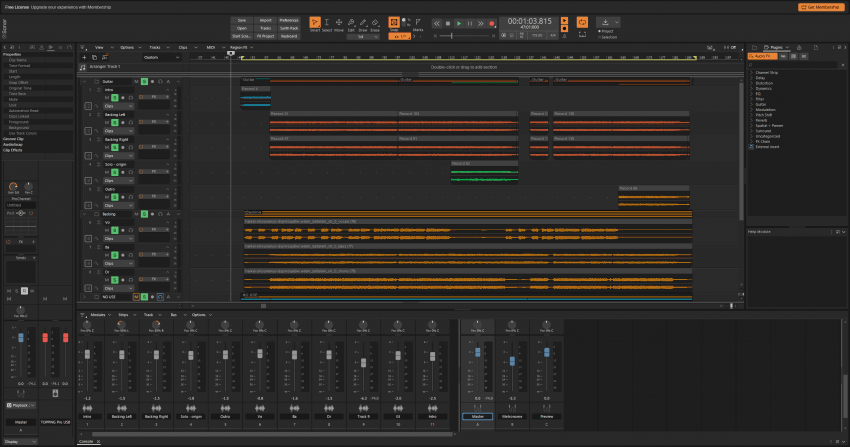The image size is (850, 447).
Task: Open the Tracks menu in track view
Action: coord(155,47)
